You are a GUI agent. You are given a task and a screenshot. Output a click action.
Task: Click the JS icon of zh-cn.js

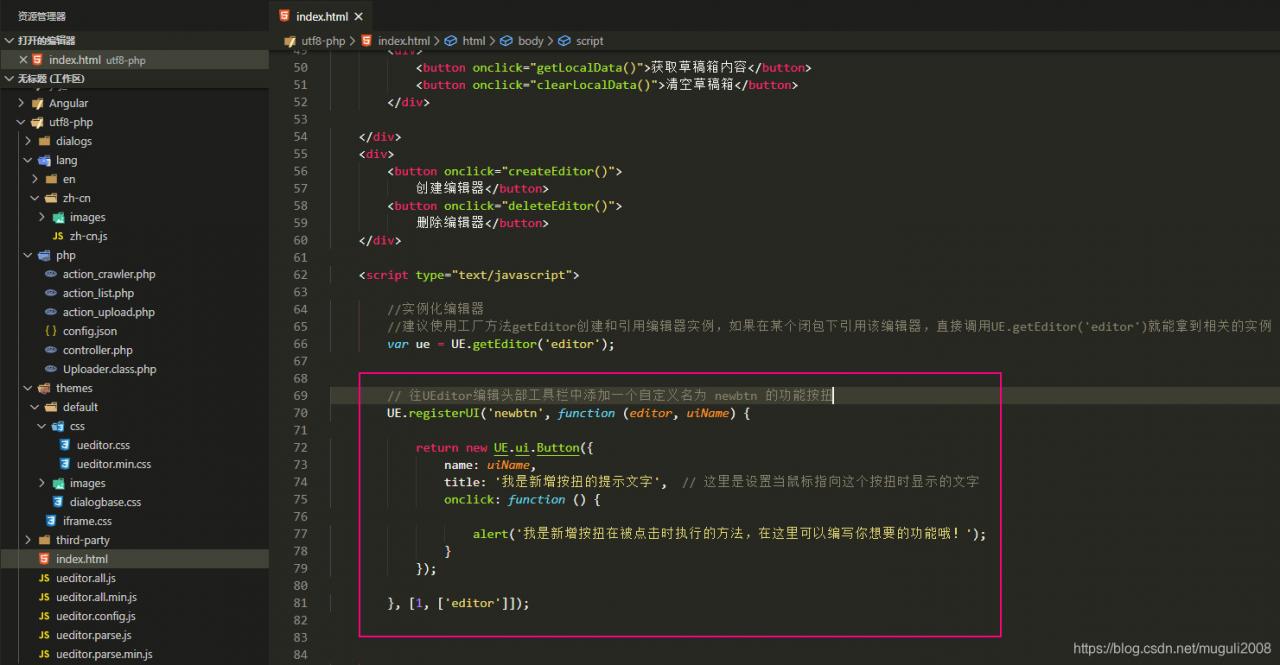(58, 236)
